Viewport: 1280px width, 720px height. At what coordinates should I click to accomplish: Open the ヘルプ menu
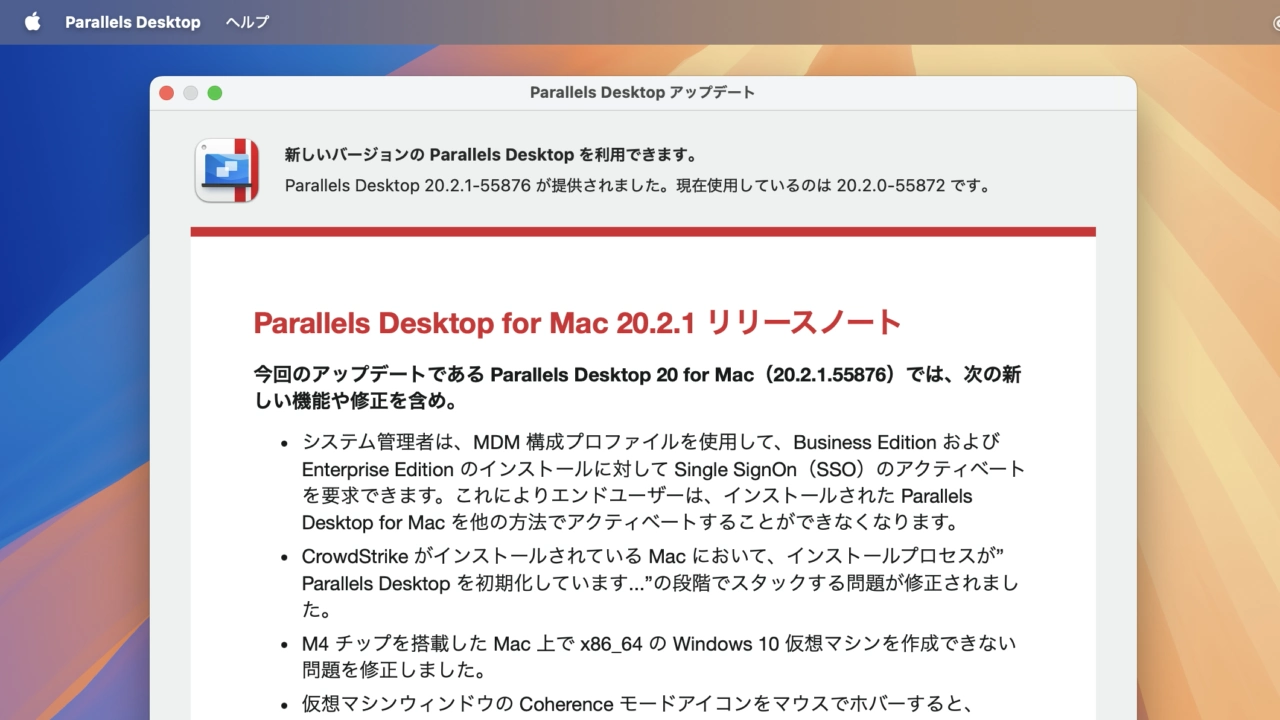pyautogui.click(x=247, y=22)
